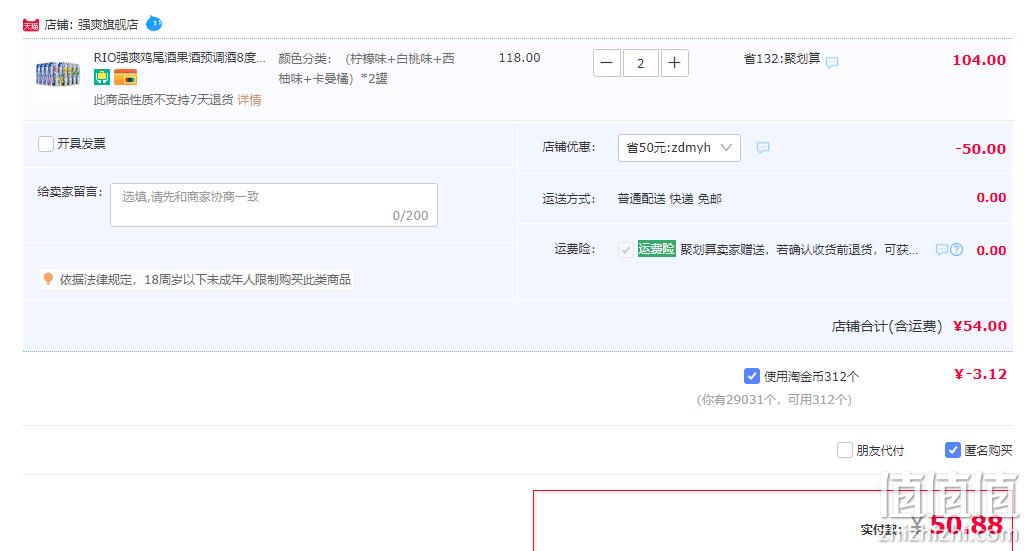Click the coin deduction amount ¥-3.12
Image resolution: width=1028 pixels, height=551 pixels.
(x=980, y=375)
